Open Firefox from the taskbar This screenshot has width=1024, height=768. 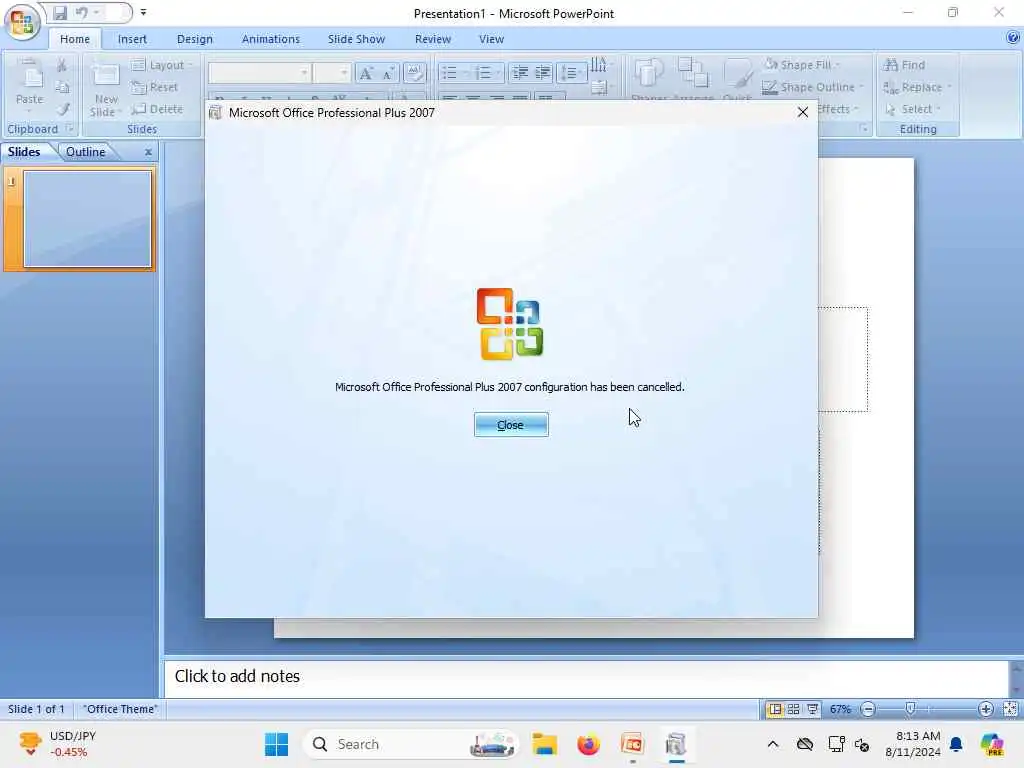(588, 744)
